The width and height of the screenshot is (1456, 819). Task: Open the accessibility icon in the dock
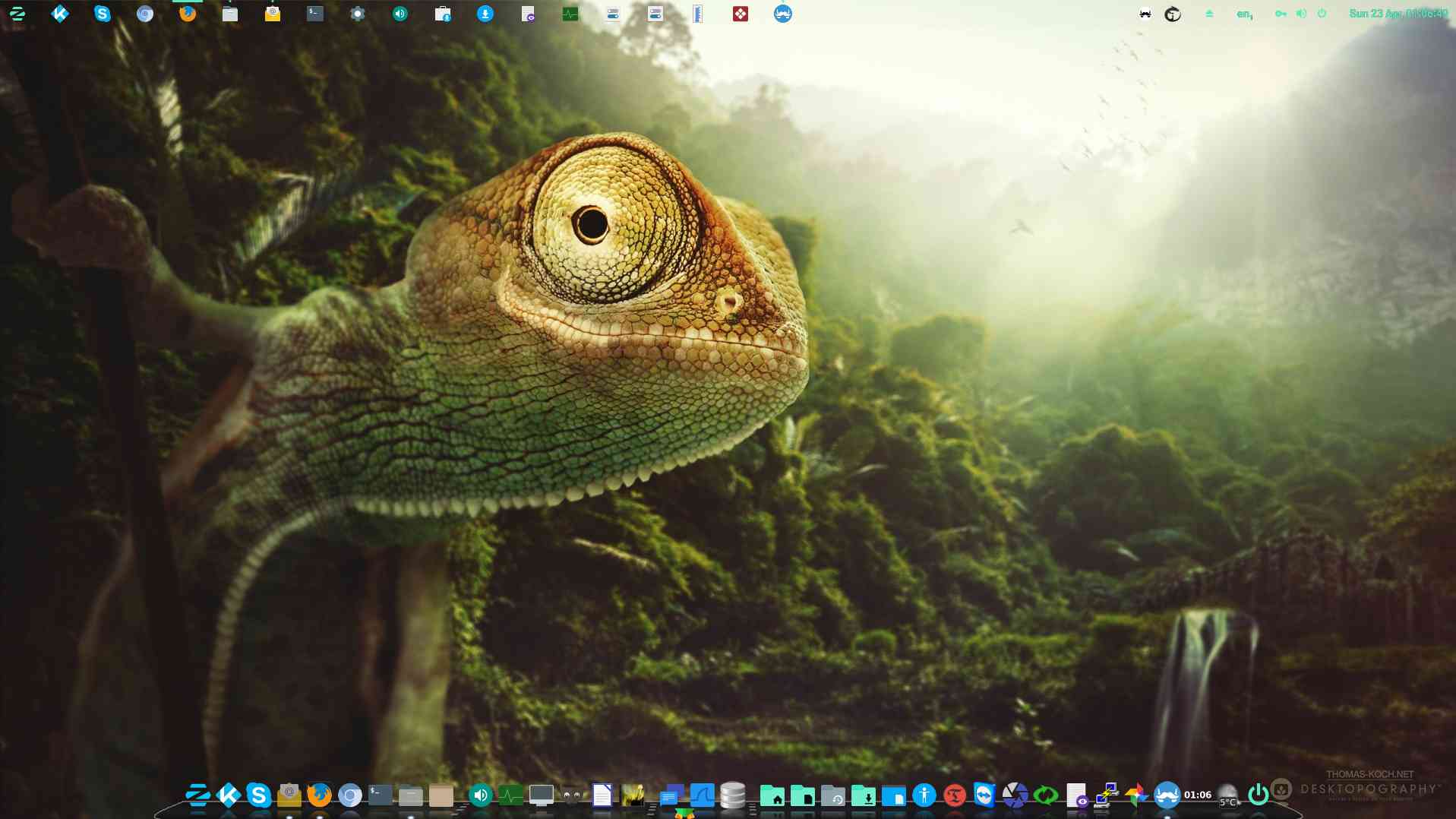[x=924, y=795]
